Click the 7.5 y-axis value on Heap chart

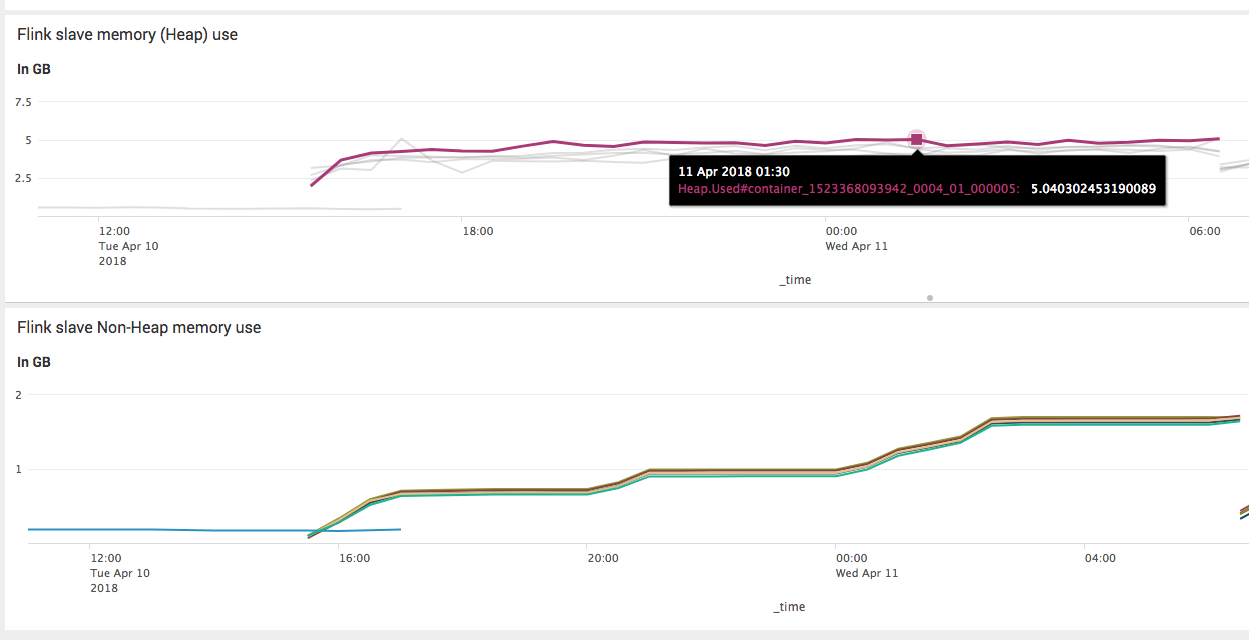pyautogui.click(x=23, y=102)
